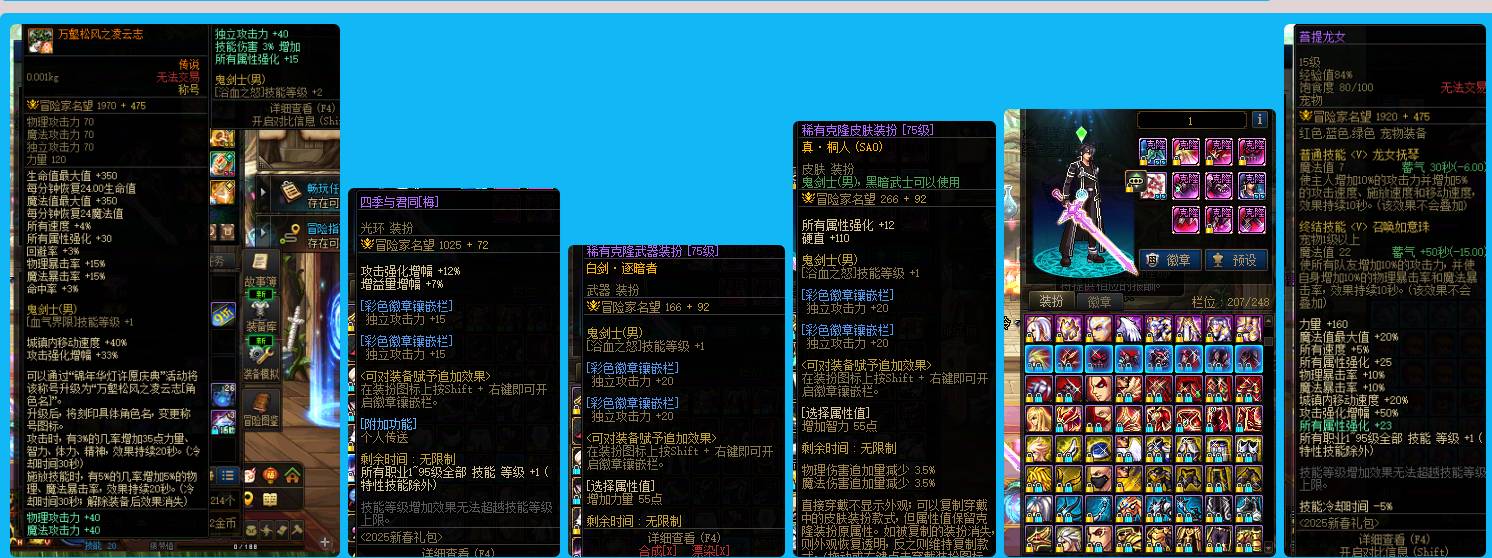Click the 白剑·逐暗者 weapon name
Image resolution: width=1492 pixels, height=558 pixels.
point(622,268)
